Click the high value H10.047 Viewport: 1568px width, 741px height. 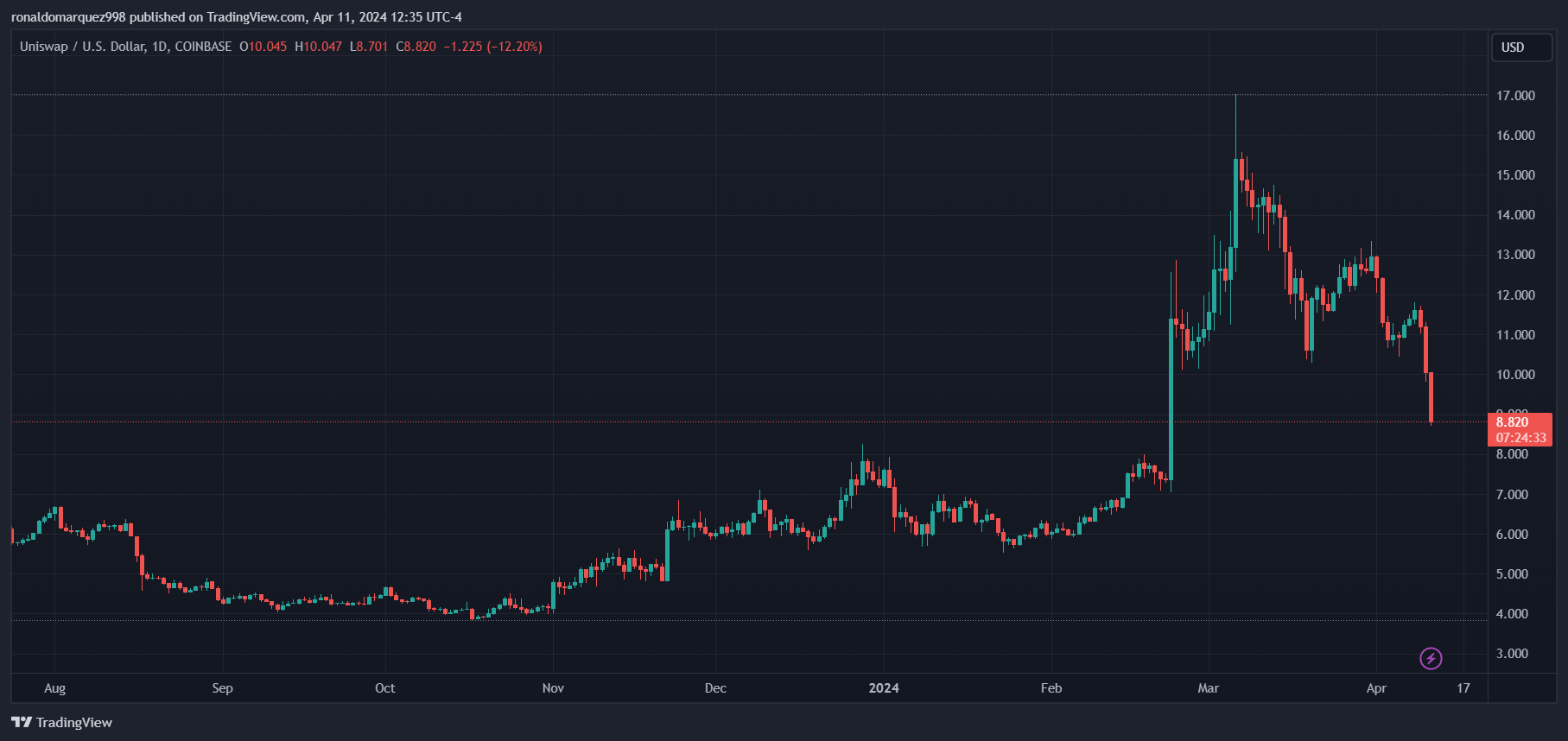coord(318,47)
